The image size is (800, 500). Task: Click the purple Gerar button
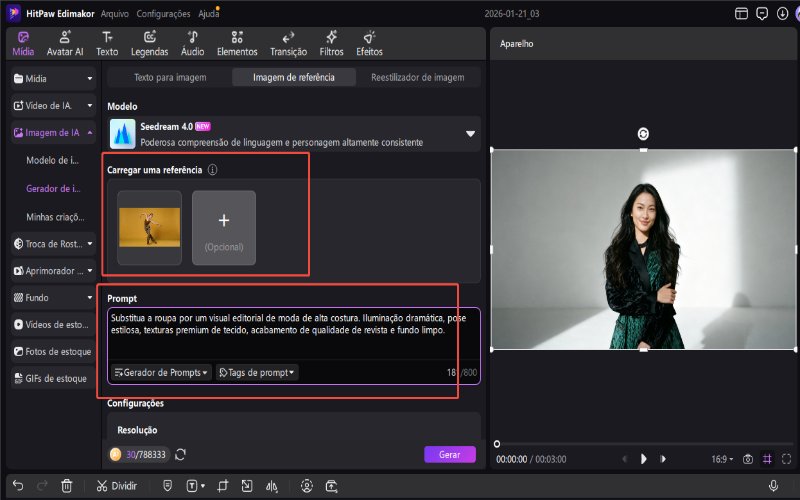pyautogui.click(x=449, y=454)
